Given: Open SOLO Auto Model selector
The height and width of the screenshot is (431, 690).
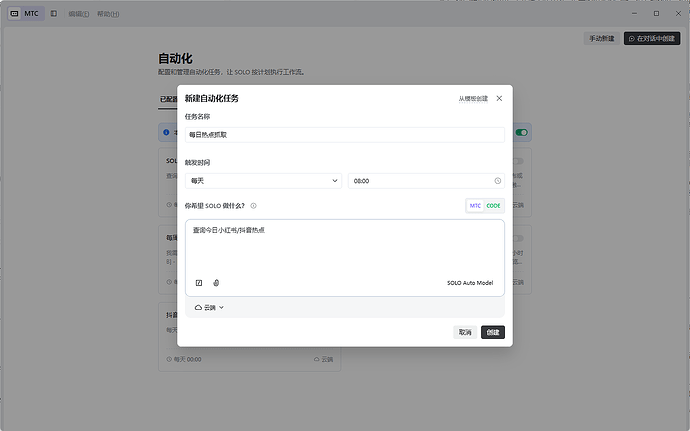Looking at the screenshot, I should (470, 283).
